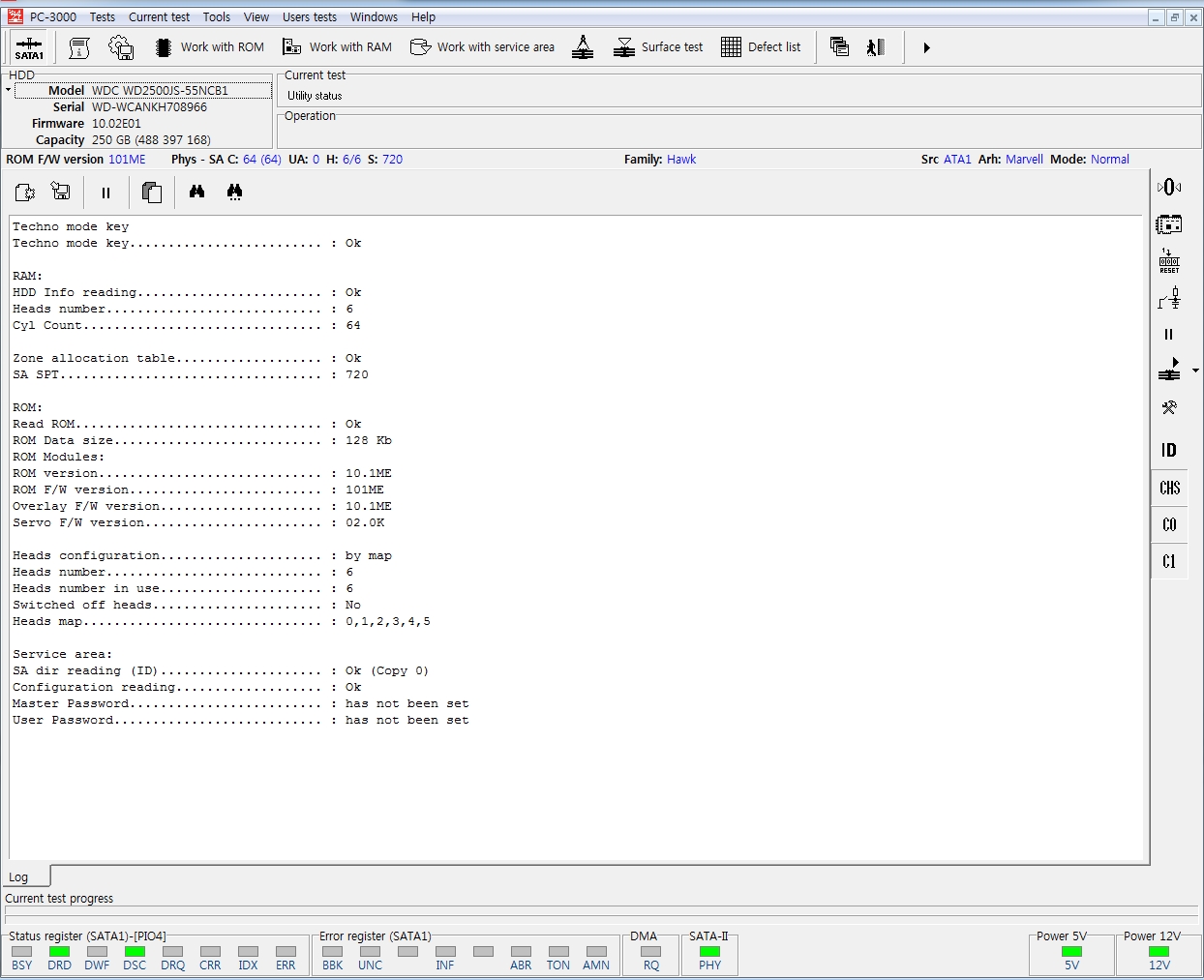1204x980 pixels.
Task: Open Work with ROM
Action: 209,46
